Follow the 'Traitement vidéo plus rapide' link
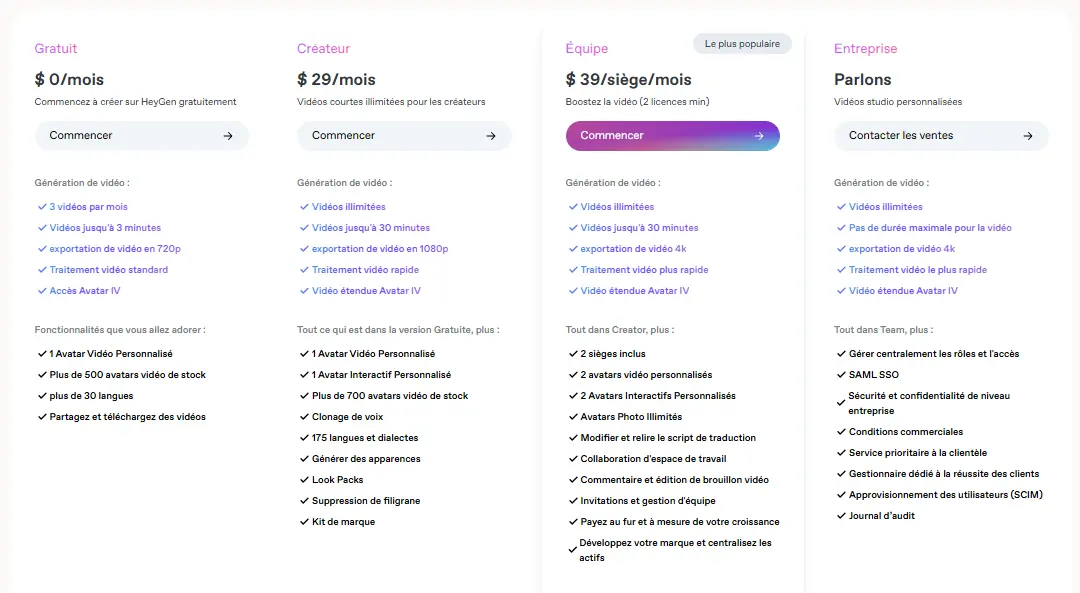This screenshot has height=593, width=1080. 644,270
